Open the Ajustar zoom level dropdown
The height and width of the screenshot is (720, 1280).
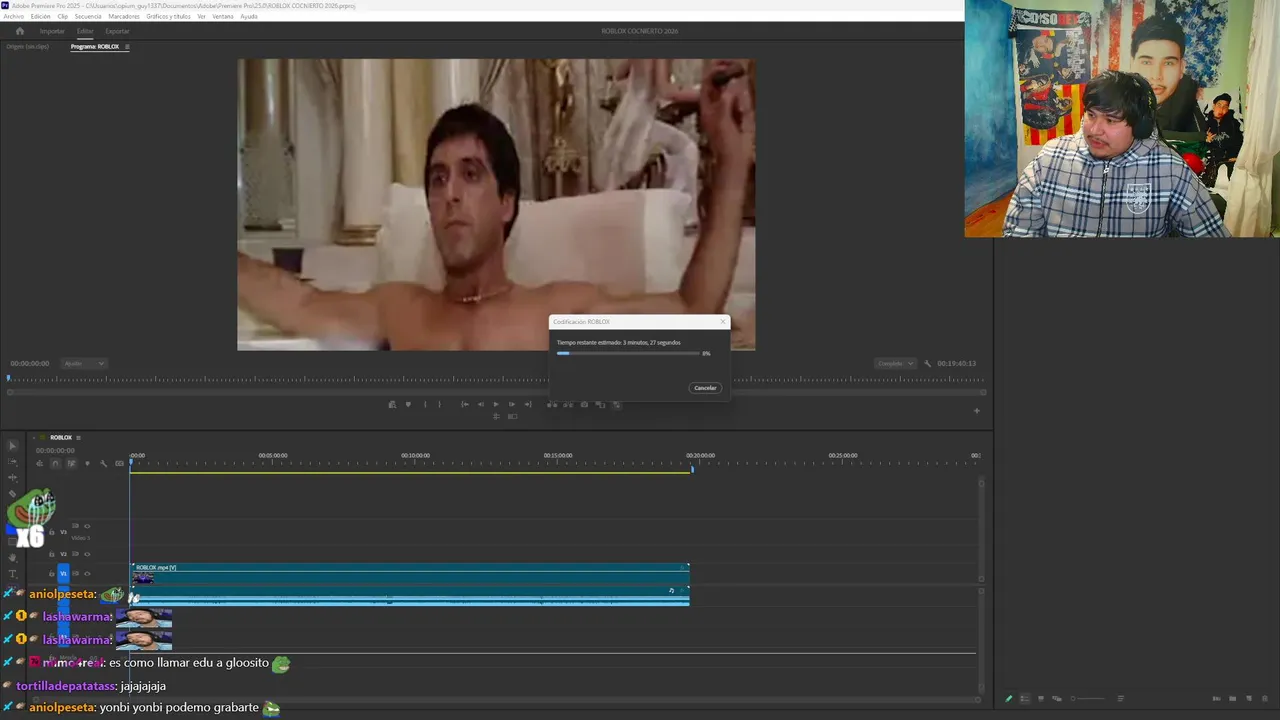(x=84, y=363)
